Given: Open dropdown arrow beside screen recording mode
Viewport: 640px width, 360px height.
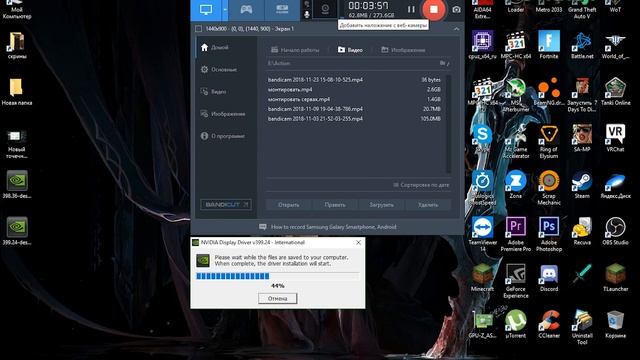Looking at the screenshot, I should (225, 9).
